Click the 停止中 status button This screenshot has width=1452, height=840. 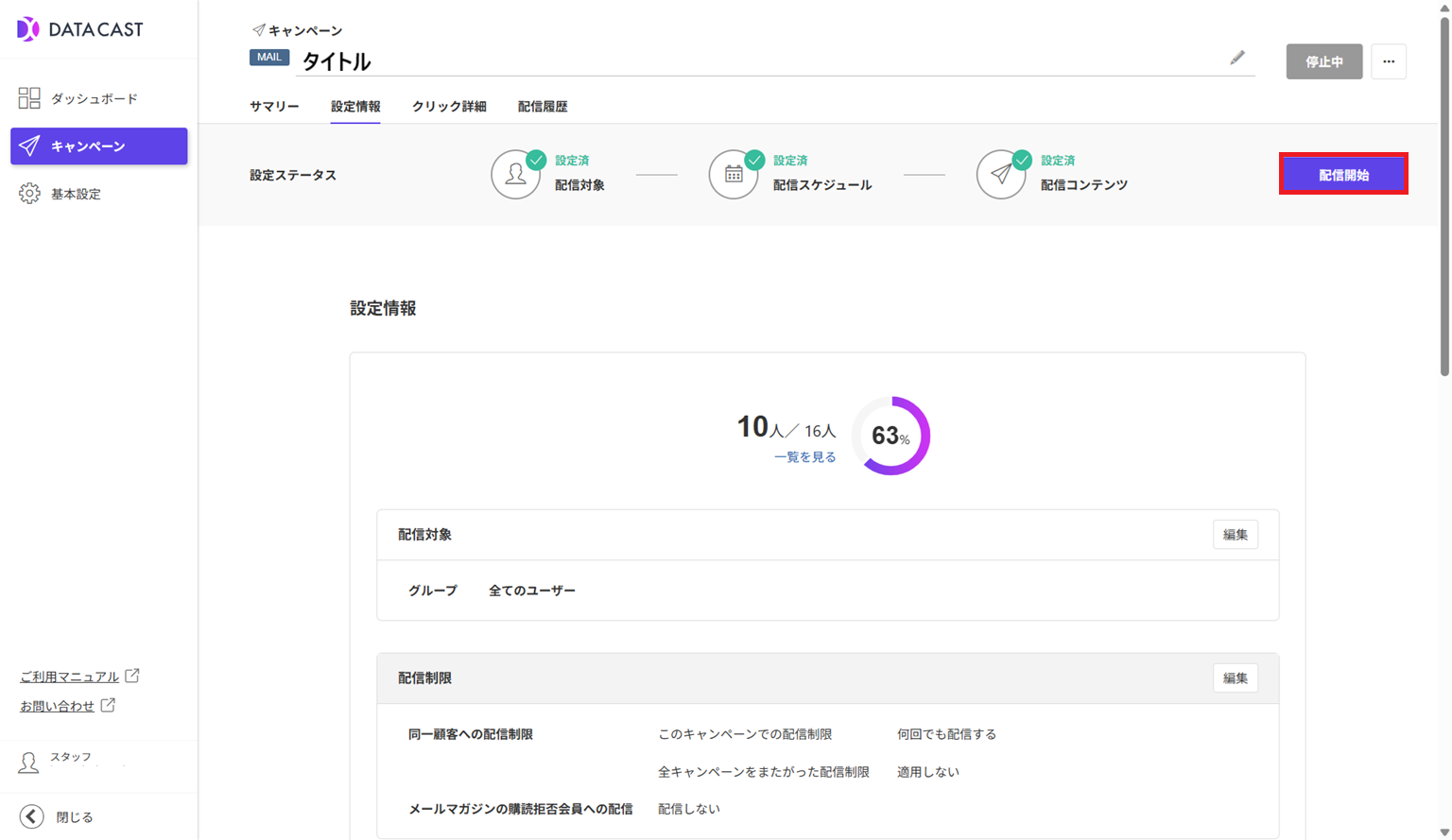point(1323,61)
